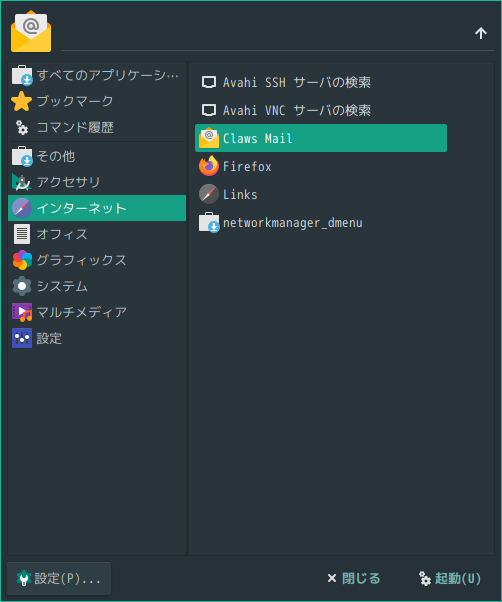
Task: Click the システム gear icon
Action: (x=22, y=286)
